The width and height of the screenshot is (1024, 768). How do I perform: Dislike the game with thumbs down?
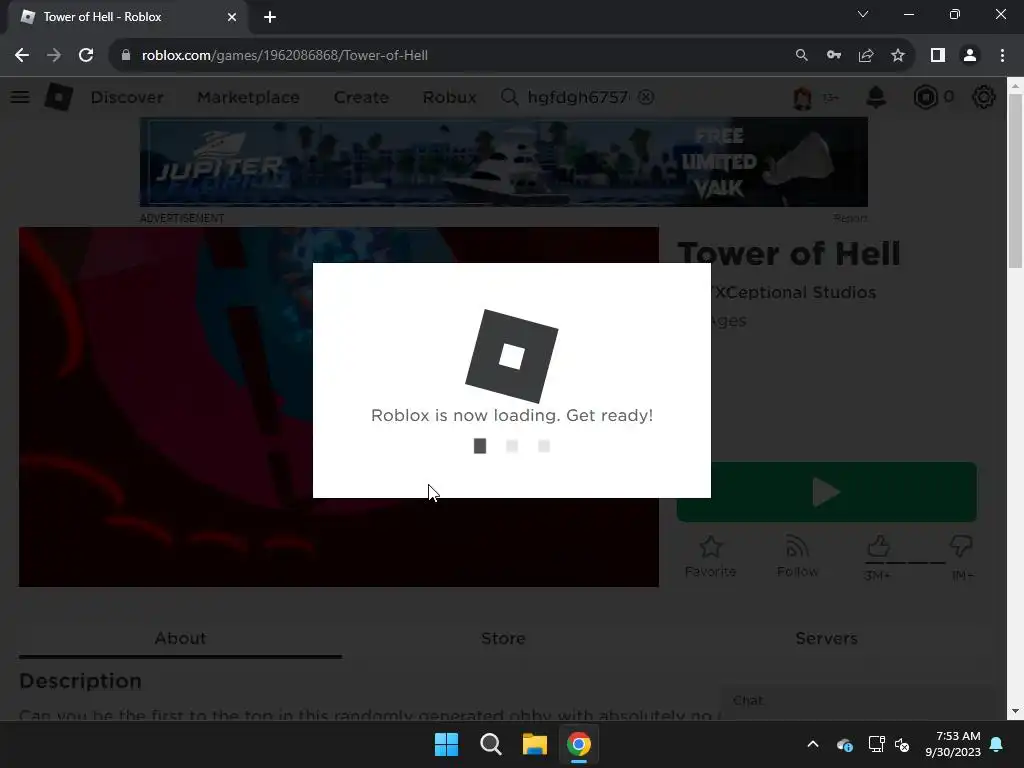[961, 546]
